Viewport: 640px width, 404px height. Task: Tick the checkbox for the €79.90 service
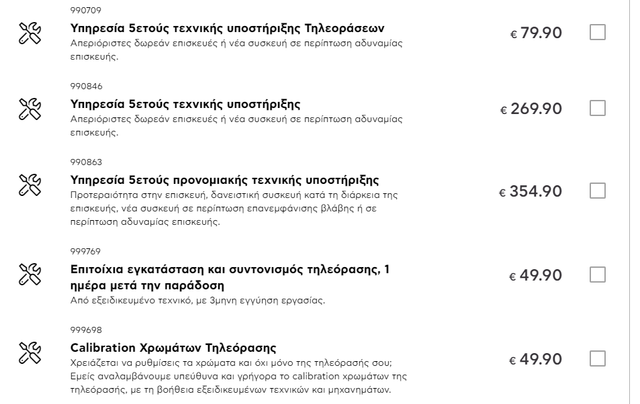(x=598, y=32)
